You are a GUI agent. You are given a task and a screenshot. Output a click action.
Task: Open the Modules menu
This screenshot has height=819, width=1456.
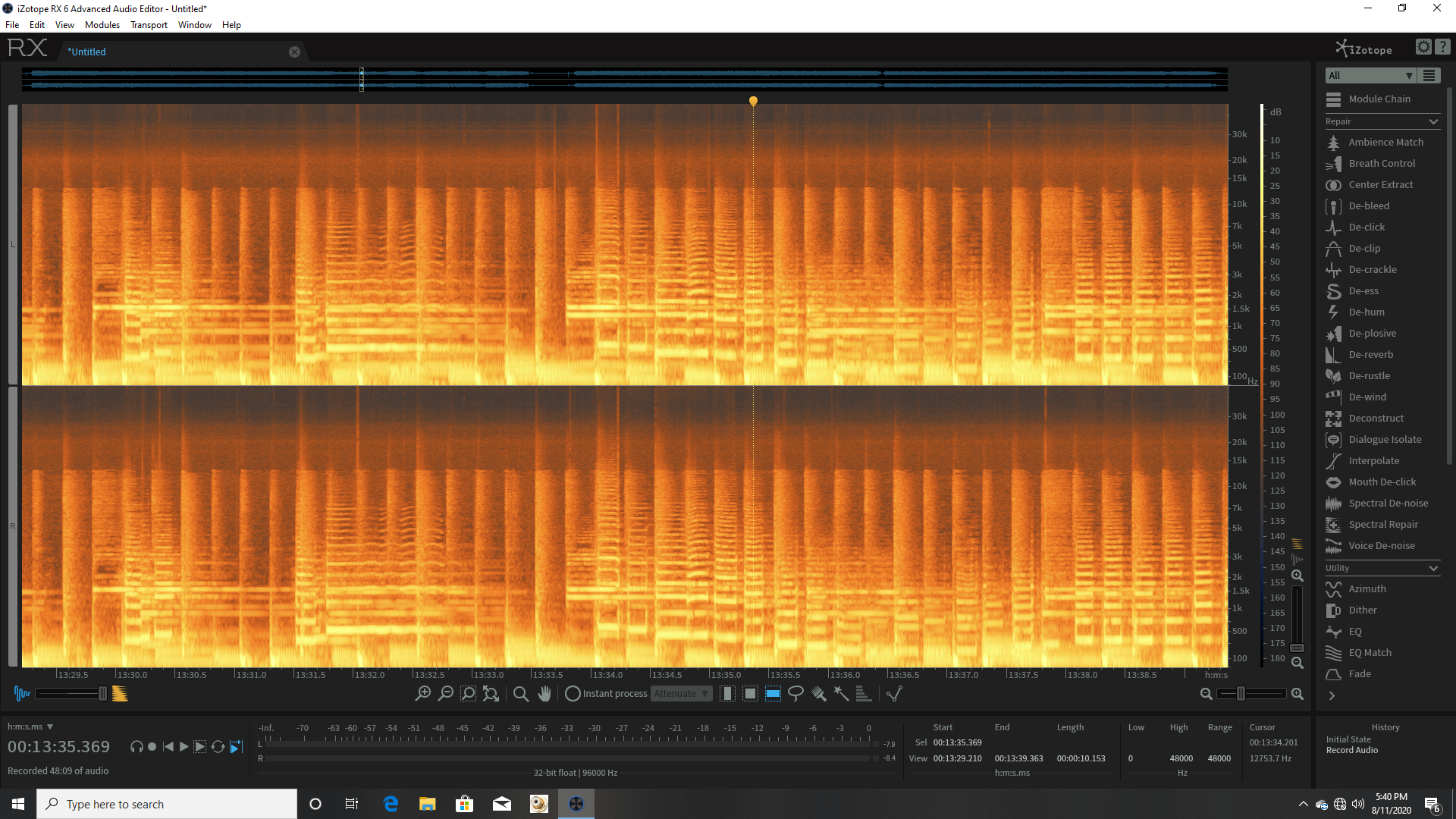[x=102, y=25]
